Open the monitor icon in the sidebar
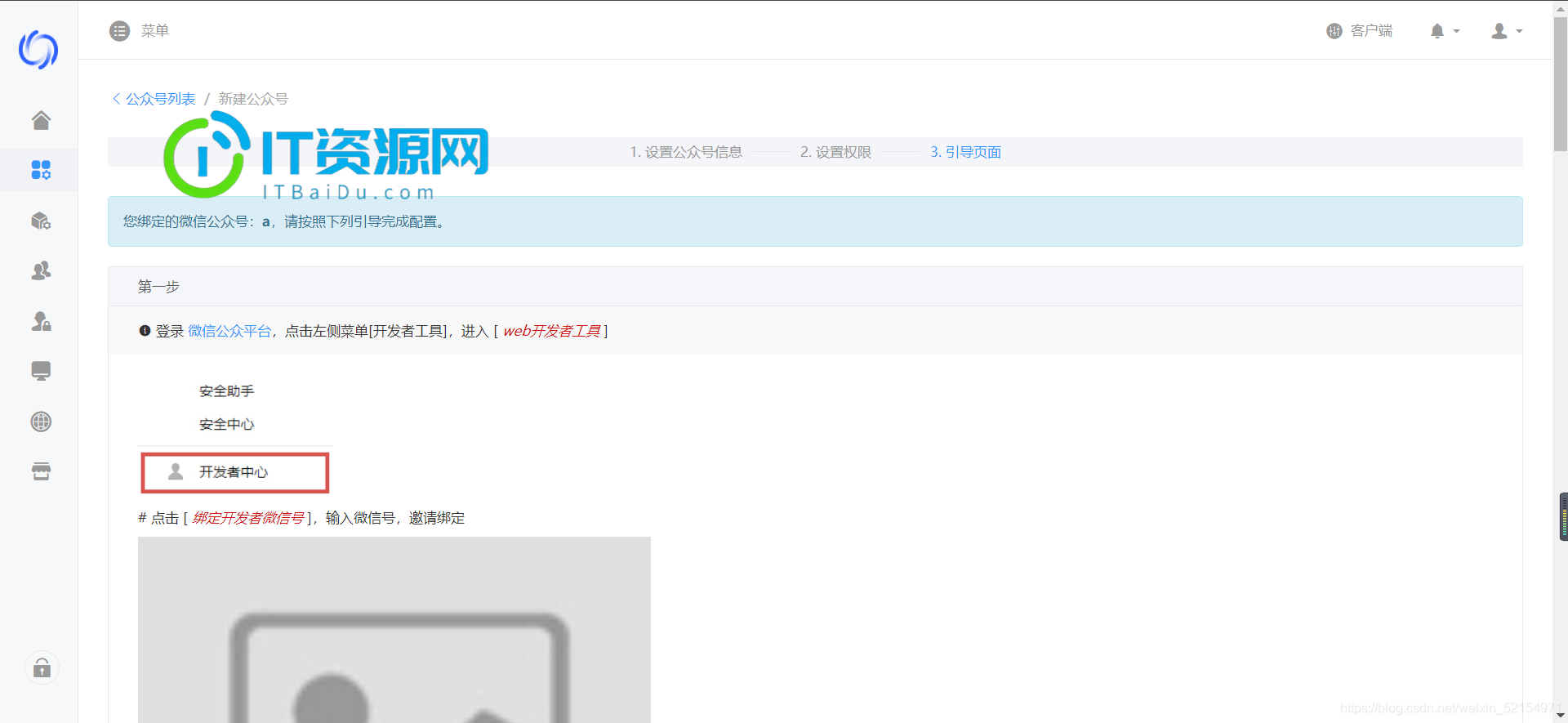This screenshot has height=723, width=1568. point(41,371)
